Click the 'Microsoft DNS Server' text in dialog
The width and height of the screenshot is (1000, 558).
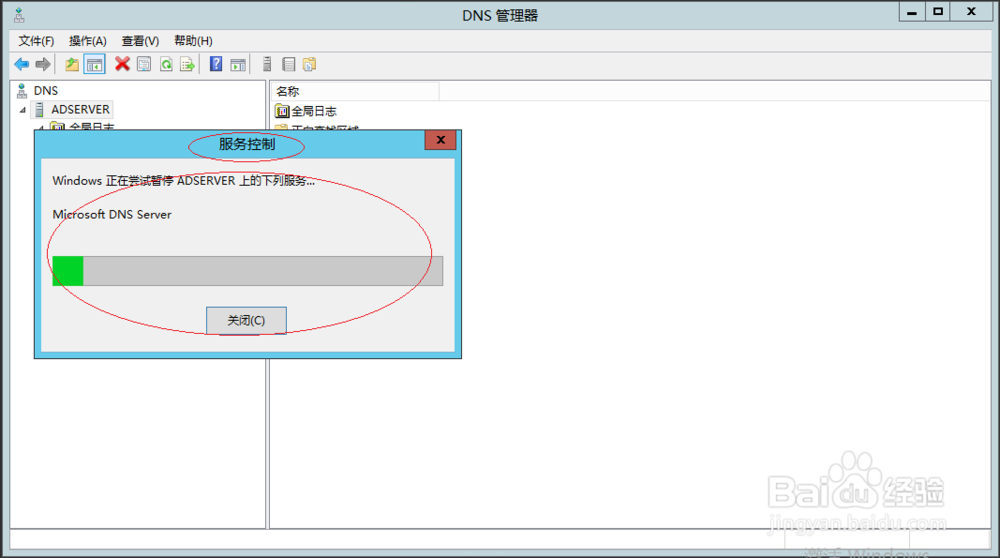click(x=112, y=215)
